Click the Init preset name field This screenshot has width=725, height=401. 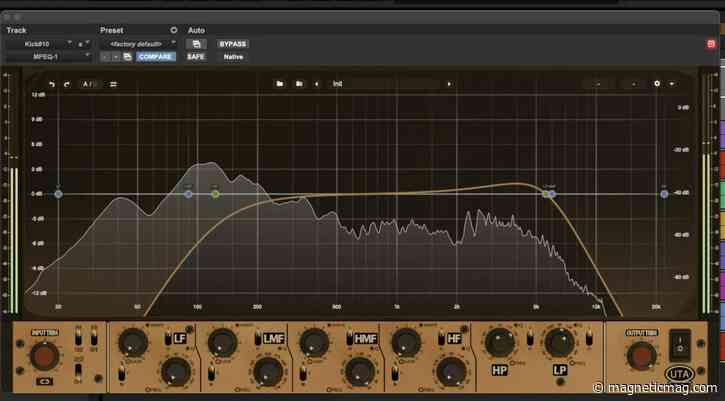click(384, 84)
